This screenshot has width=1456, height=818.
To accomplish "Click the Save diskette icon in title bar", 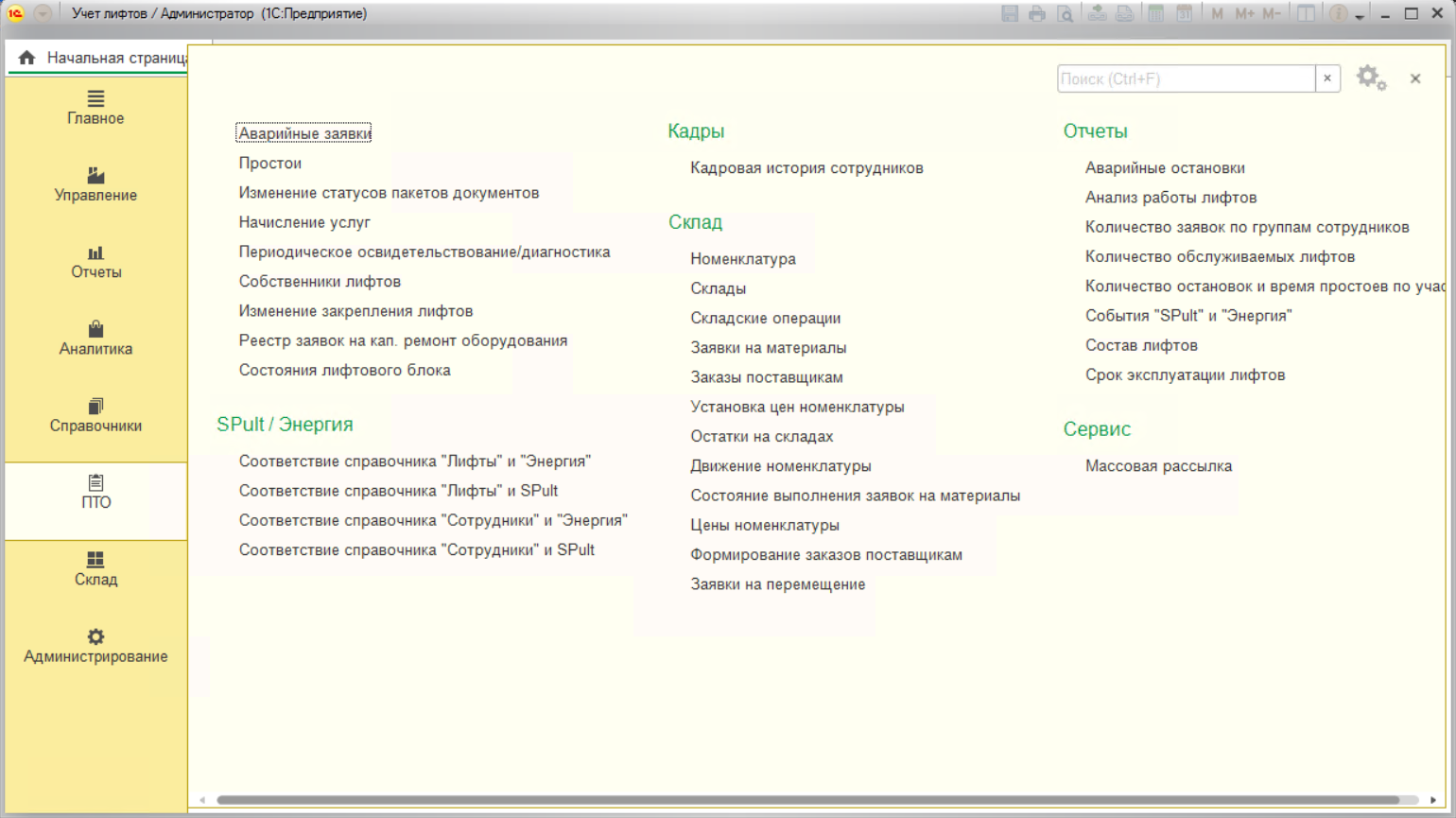I will click(1010, 13).
